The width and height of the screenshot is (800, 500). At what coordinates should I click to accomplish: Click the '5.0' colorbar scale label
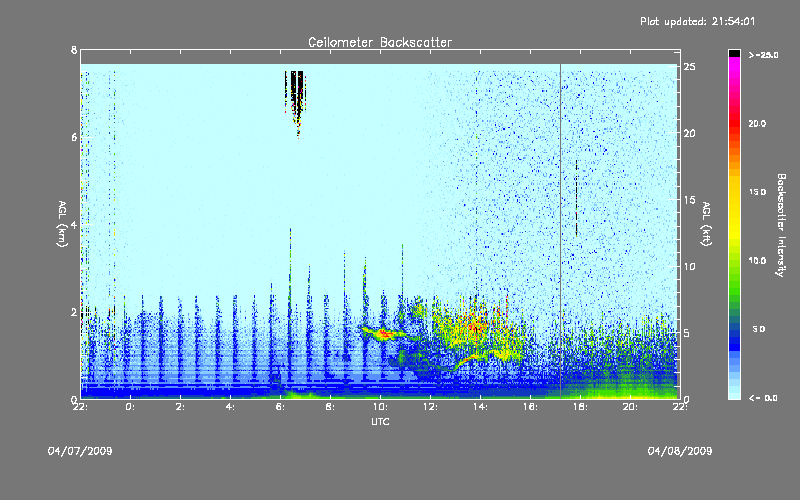759,329
